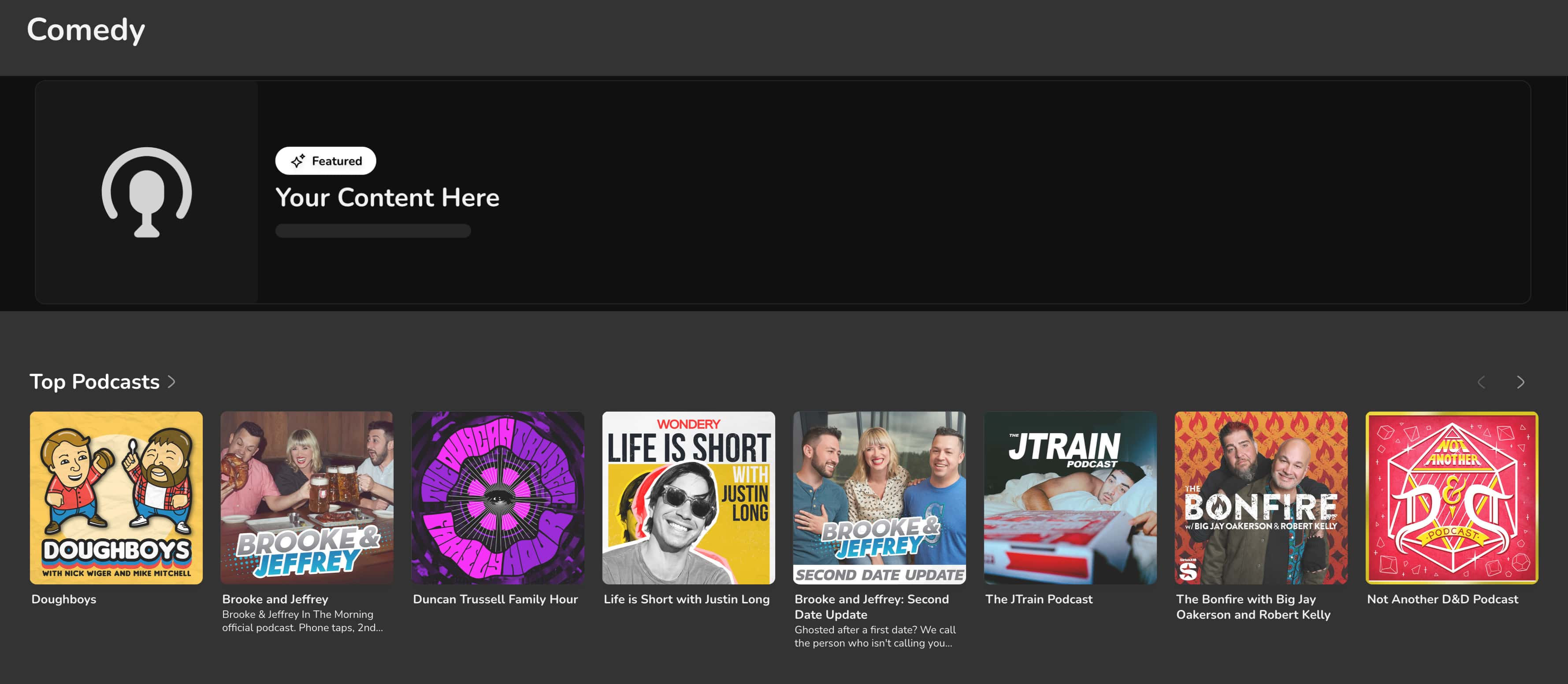Viewport: 1568px width, 684px height.
Task: Click the Brooke and Jeffrey title text
Action: tap(275, 599)
